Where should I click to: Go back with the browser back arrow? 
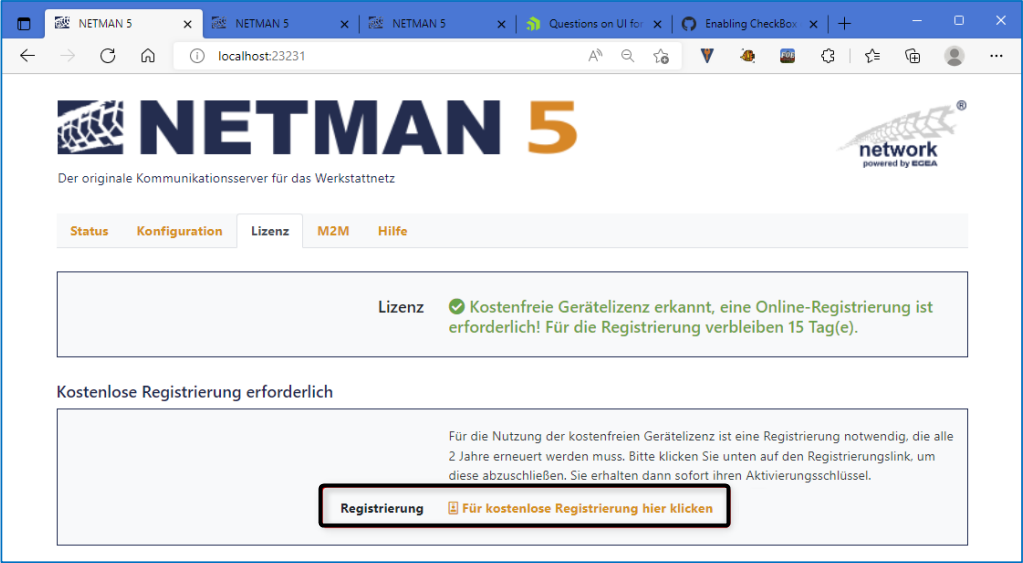point(27,56)
